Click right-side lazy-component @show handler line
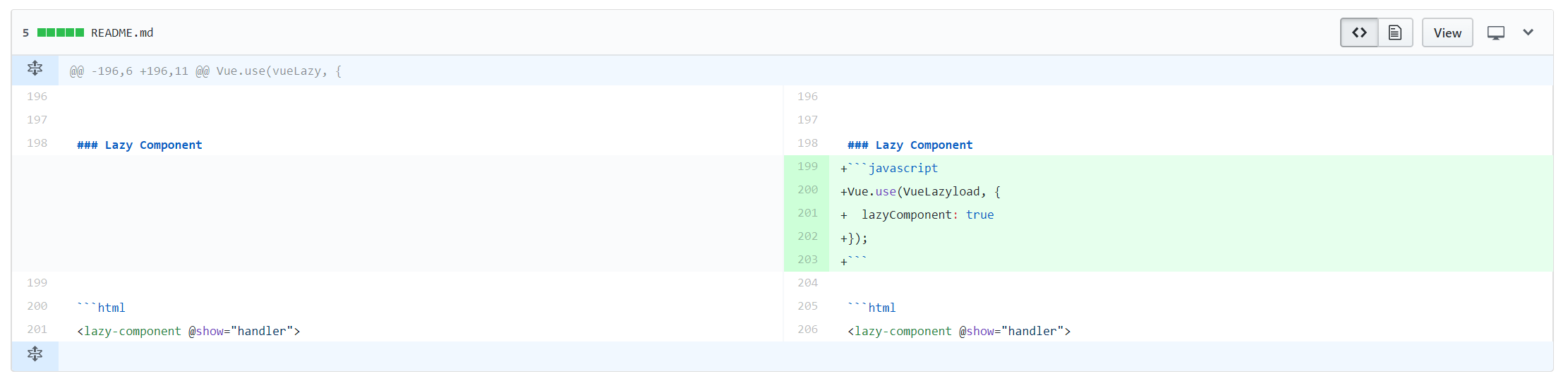 (x=959, y=331)
